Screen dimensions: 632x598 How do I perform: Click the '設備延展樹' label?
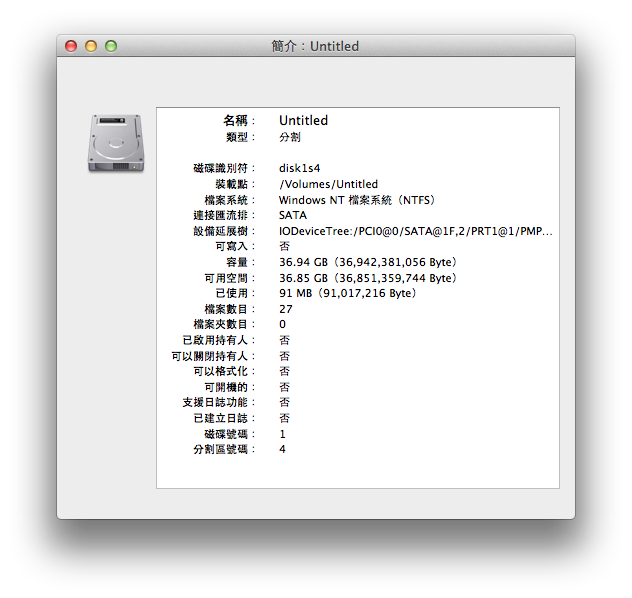[225, 231]
